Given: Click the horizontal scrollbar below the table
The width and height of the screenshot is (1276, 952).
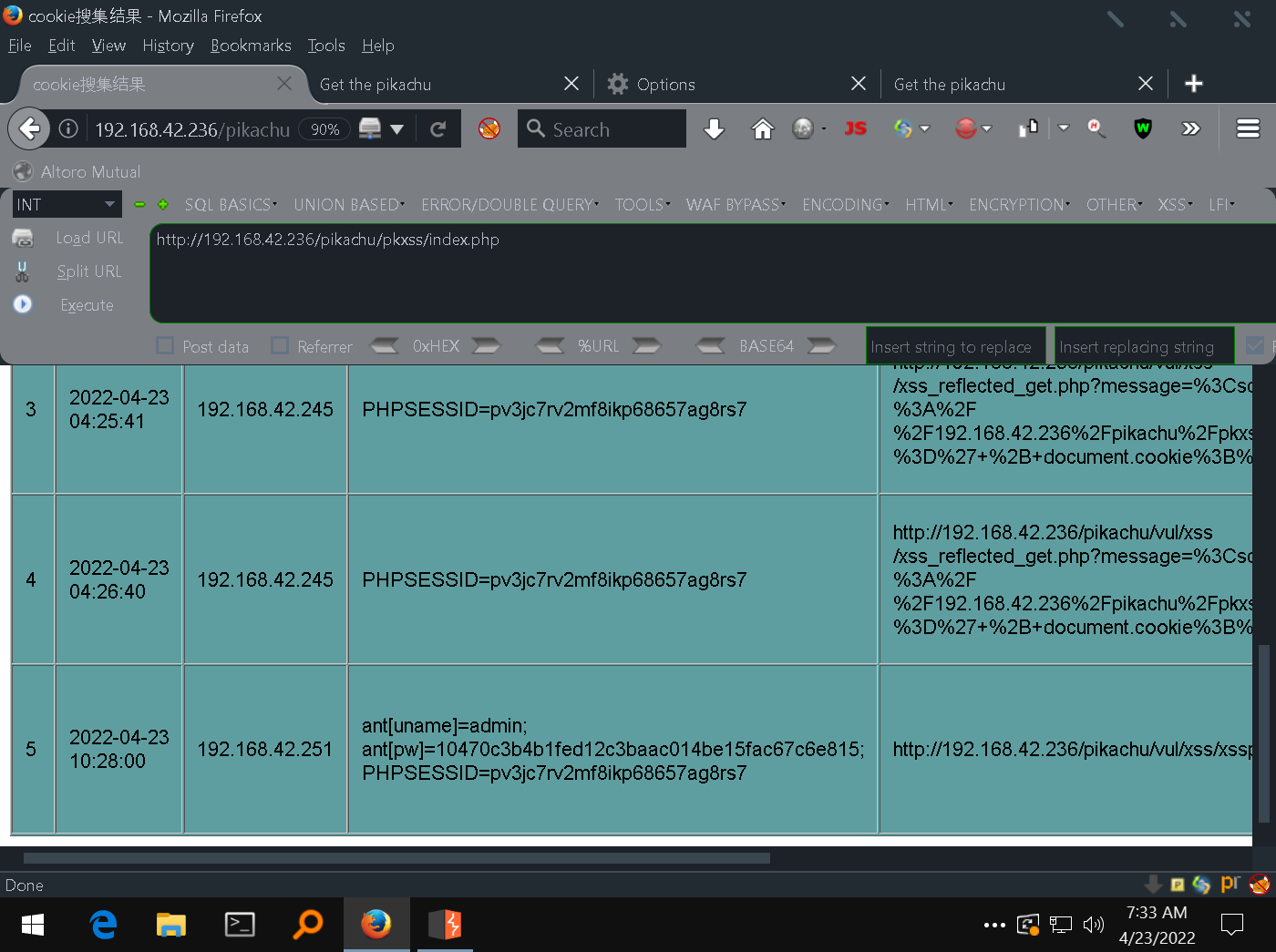Looking at the screenshot, I should (396, 857).
